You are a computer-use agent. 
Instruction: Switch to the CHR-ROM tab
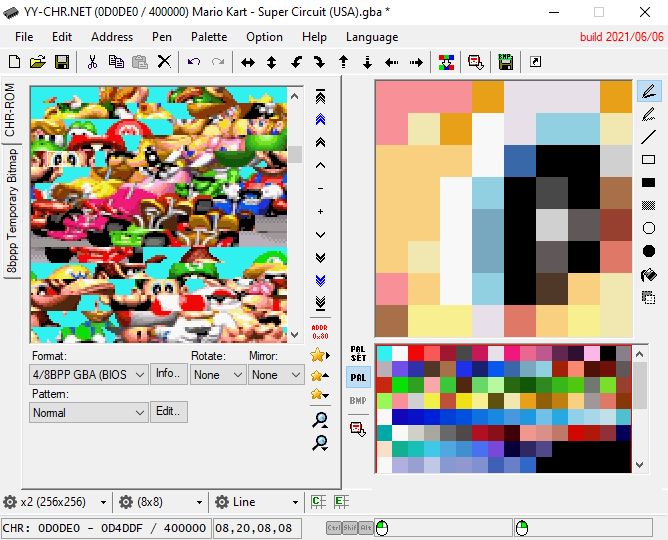[10, 110]
